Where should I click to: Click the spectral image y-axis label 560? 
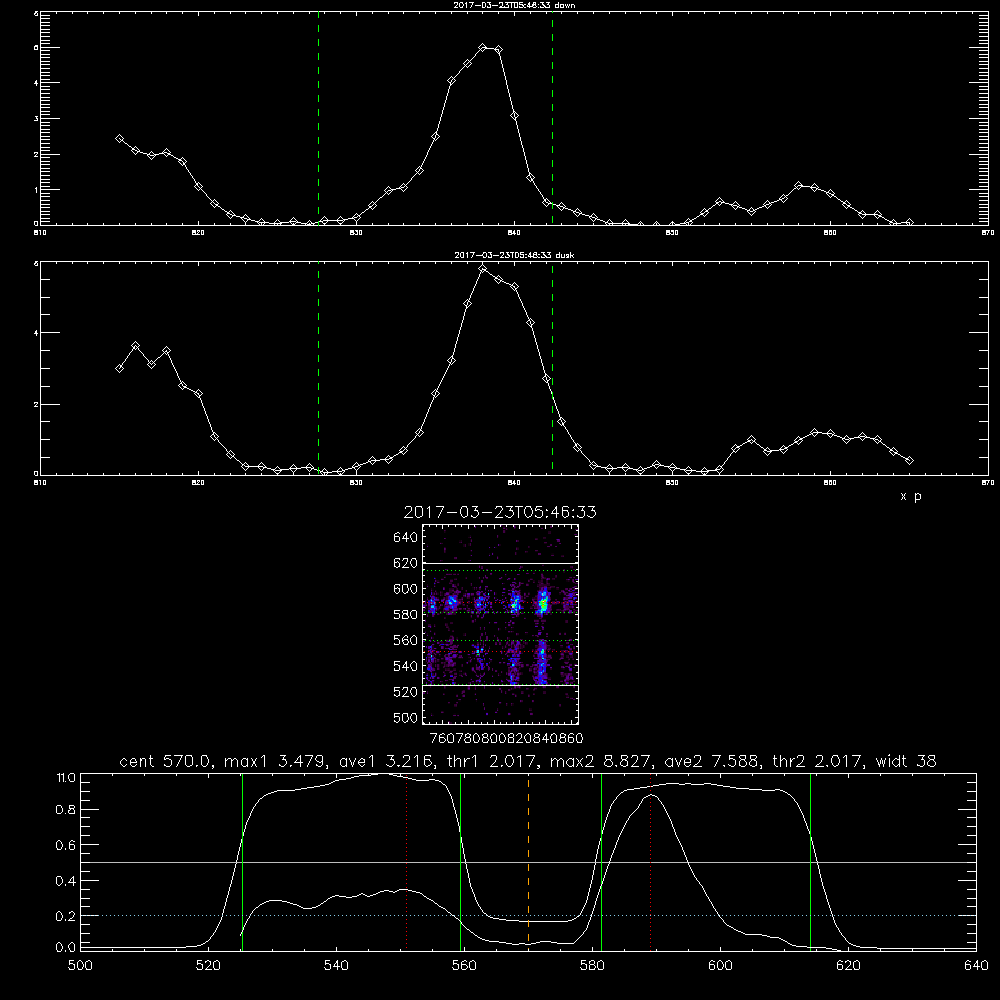(x=406, y=640)
